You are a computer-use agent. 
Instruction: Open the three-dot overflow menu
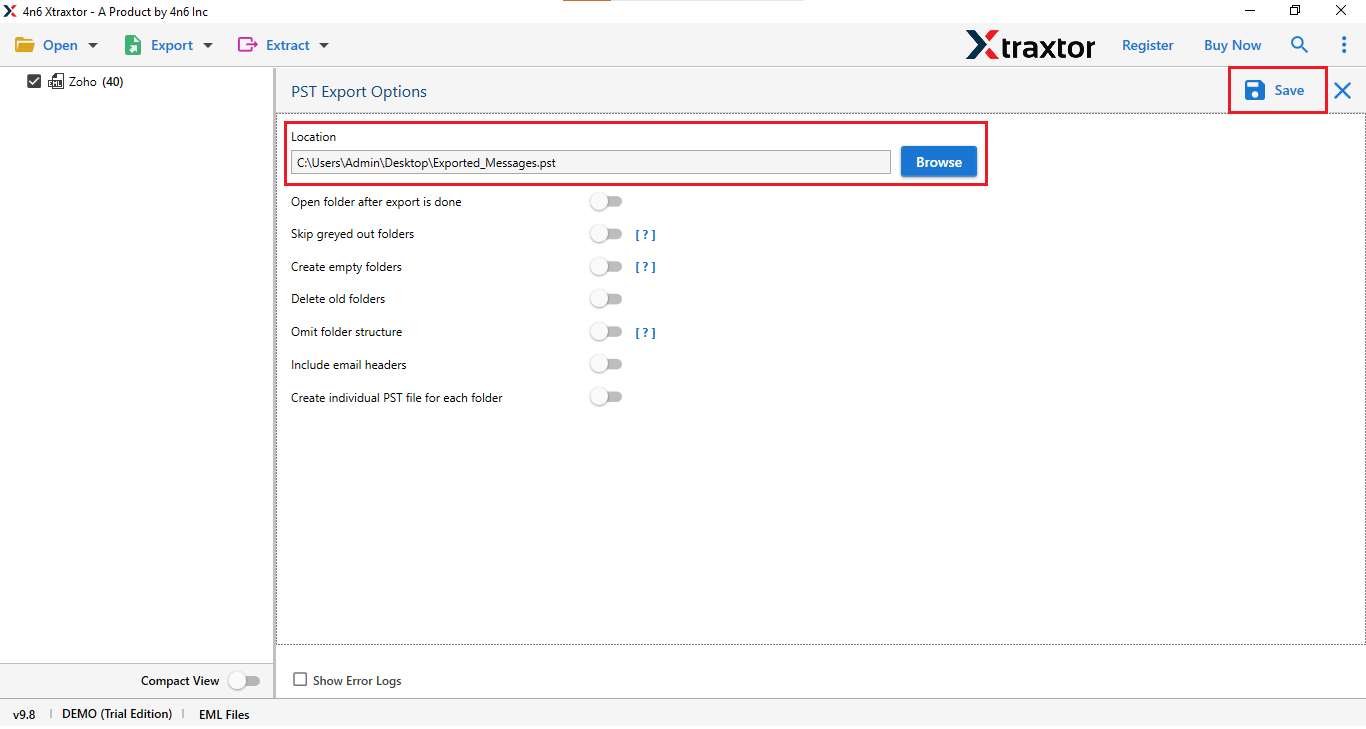[x=1344, y=44]
